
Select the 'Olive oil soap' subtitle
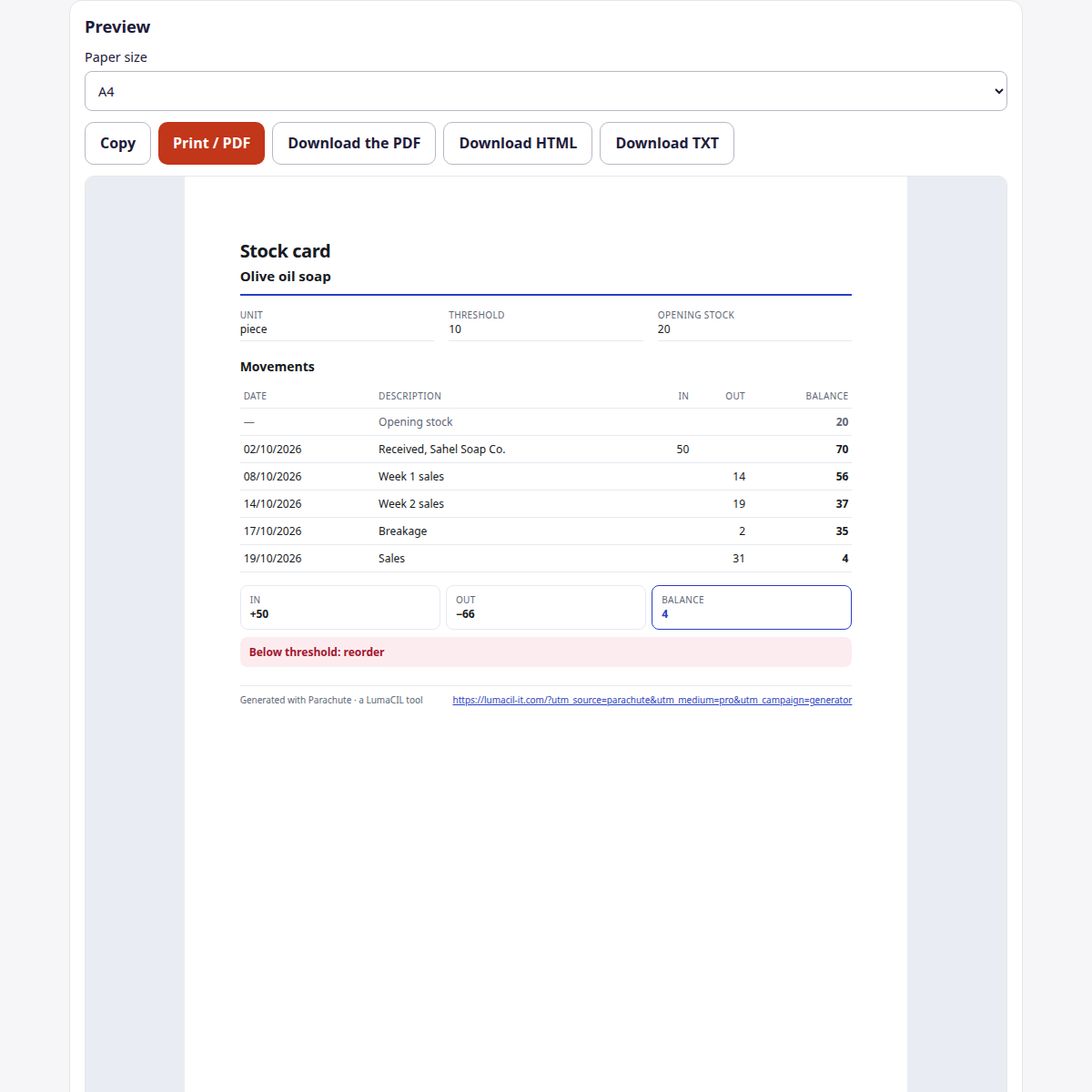coord(286,277)
